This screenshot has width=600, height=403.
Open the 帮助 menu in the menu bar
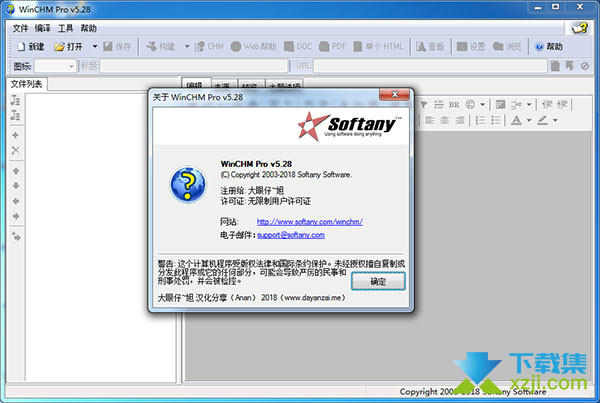click(88, 28)
